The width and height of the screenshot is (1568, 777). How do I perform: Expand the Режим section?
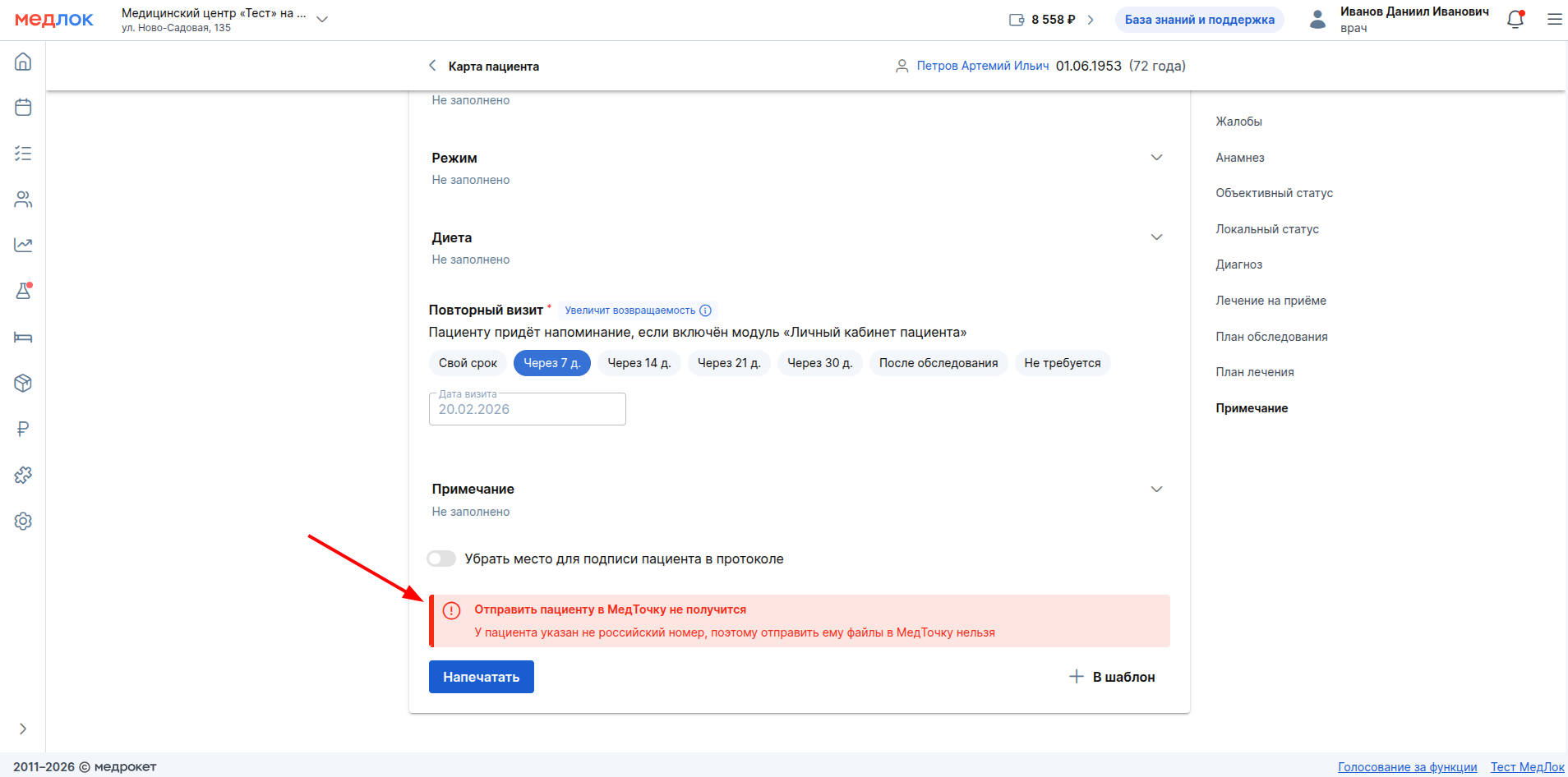tap(1156, 158)
